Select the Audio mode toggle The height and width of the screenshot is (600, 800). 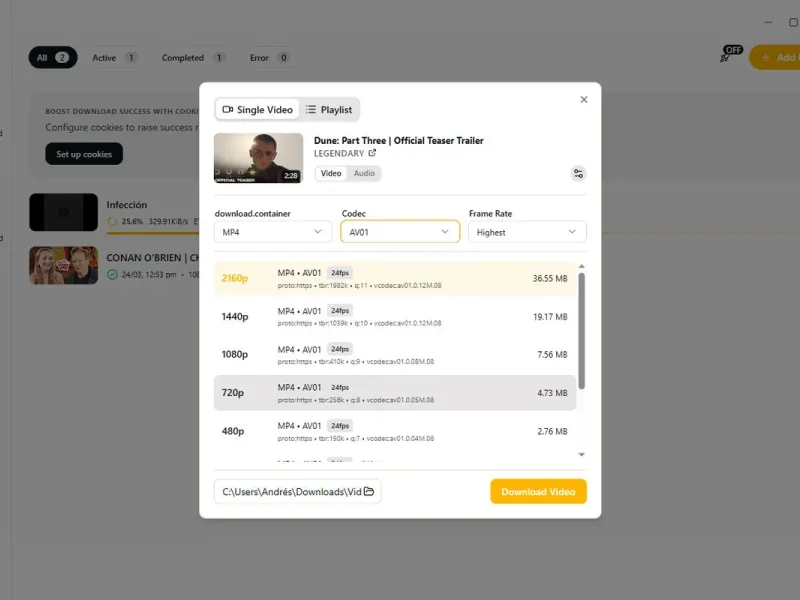364,173
